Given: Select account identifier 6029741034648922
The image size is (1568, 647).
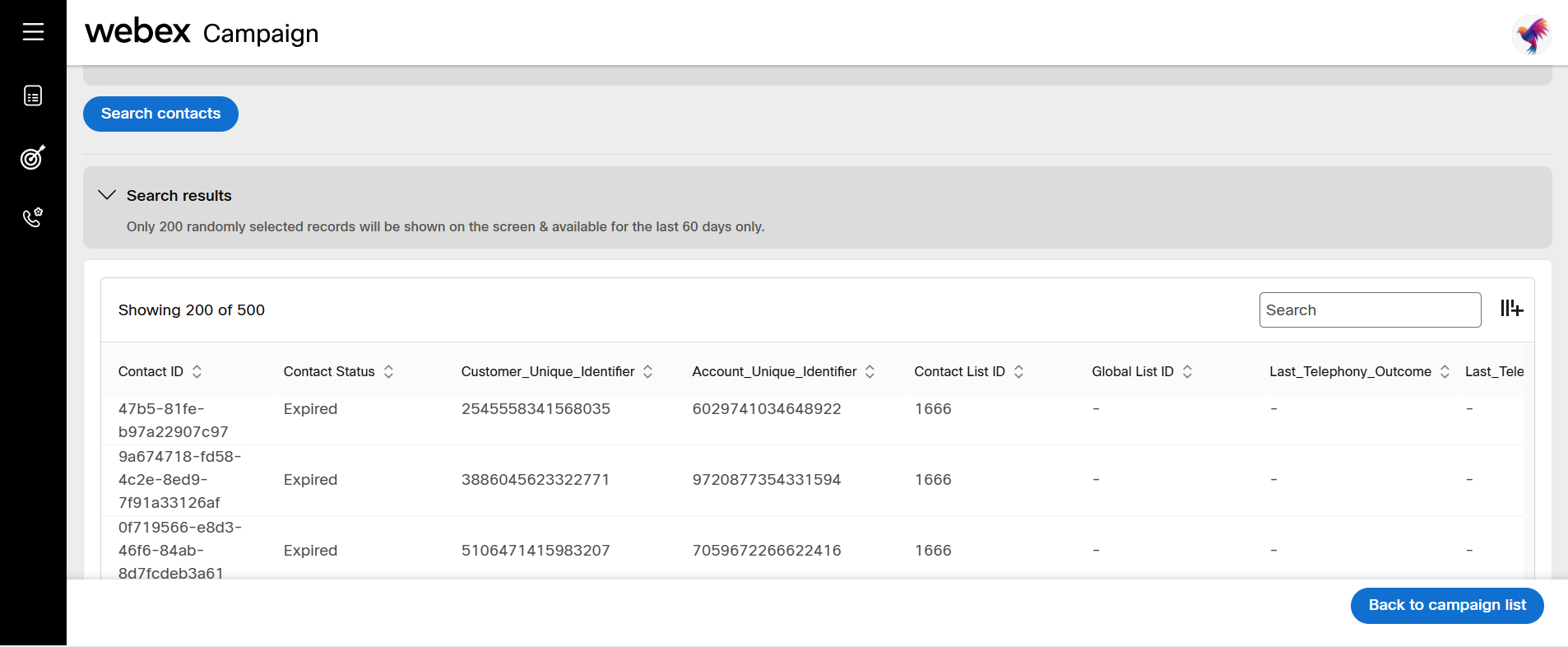Looking at the screenshot, I should pos(767,409).
